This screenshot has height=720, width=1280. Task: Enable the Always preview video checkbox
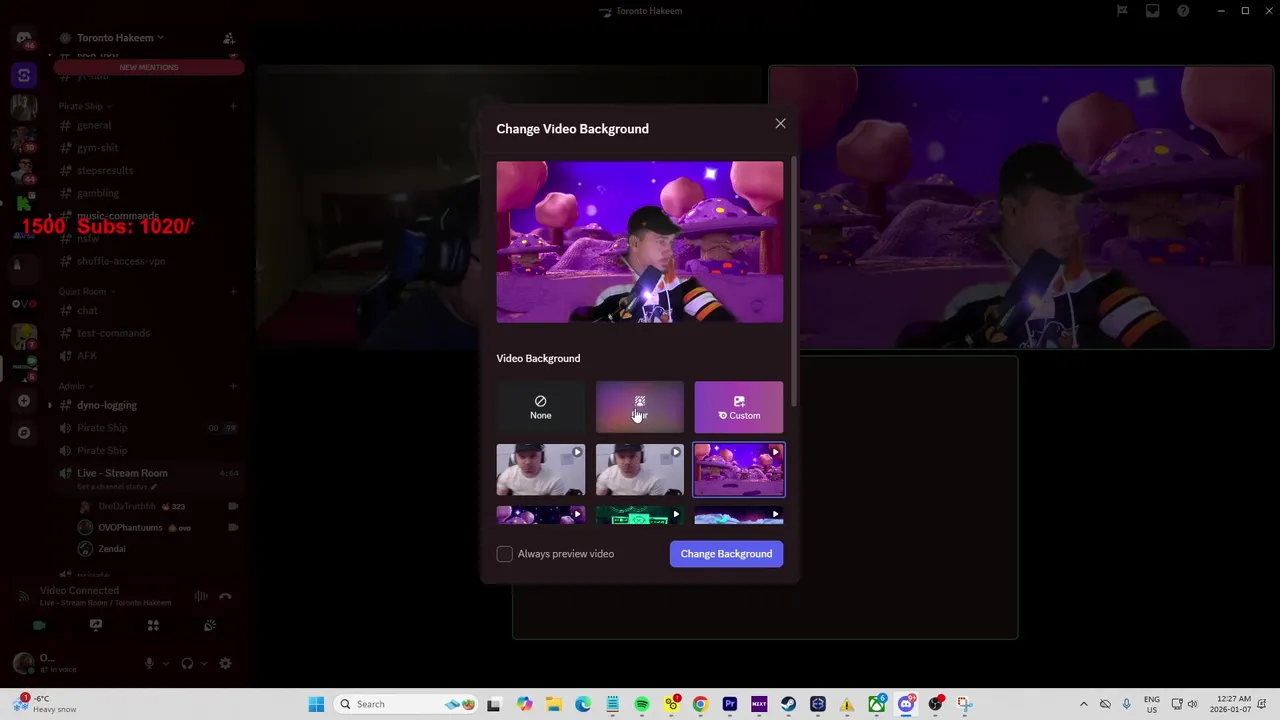click(x=505, y=554)
